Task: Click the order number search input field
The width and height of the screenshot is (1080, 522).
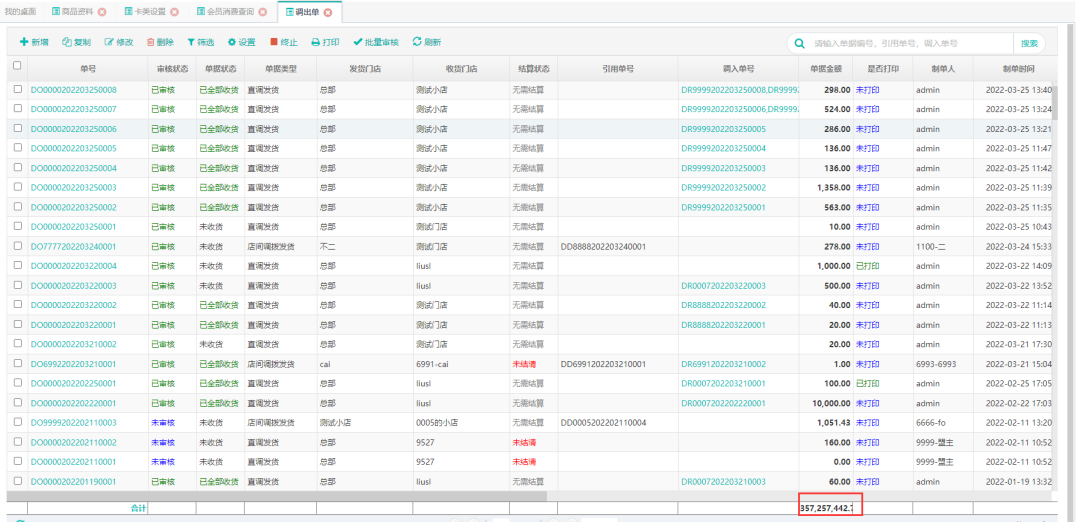Action: [x=910, y=44]
